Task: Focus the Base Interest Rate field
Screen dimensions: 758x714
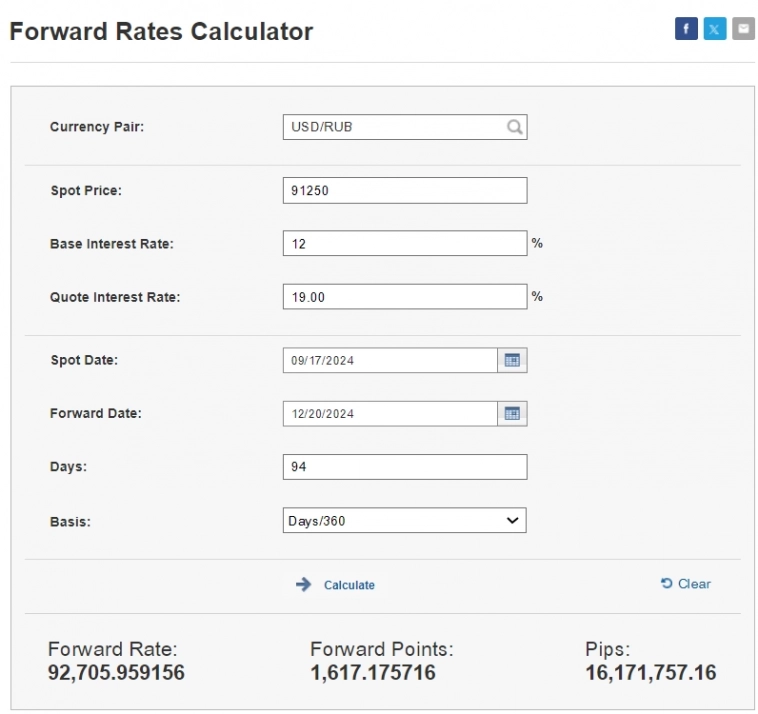Action: point(404,244)
